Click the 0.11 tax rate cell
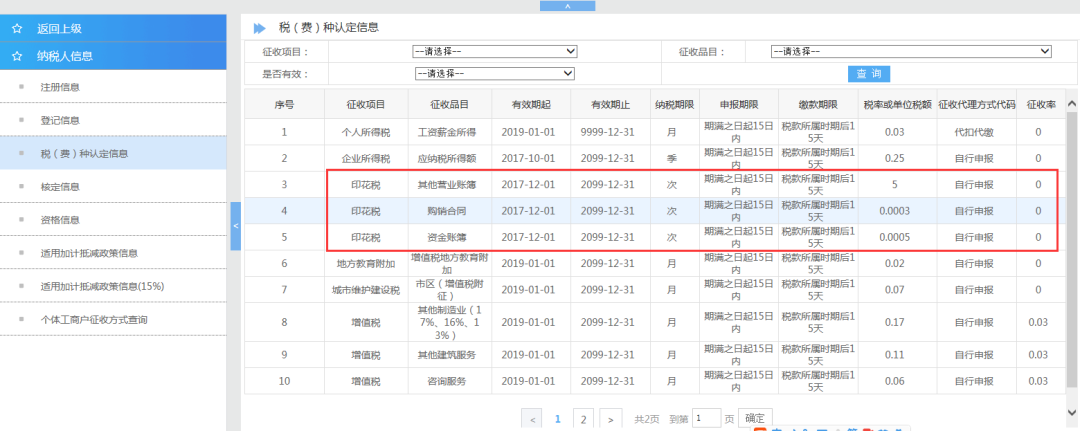 click(x=897, y=355)
